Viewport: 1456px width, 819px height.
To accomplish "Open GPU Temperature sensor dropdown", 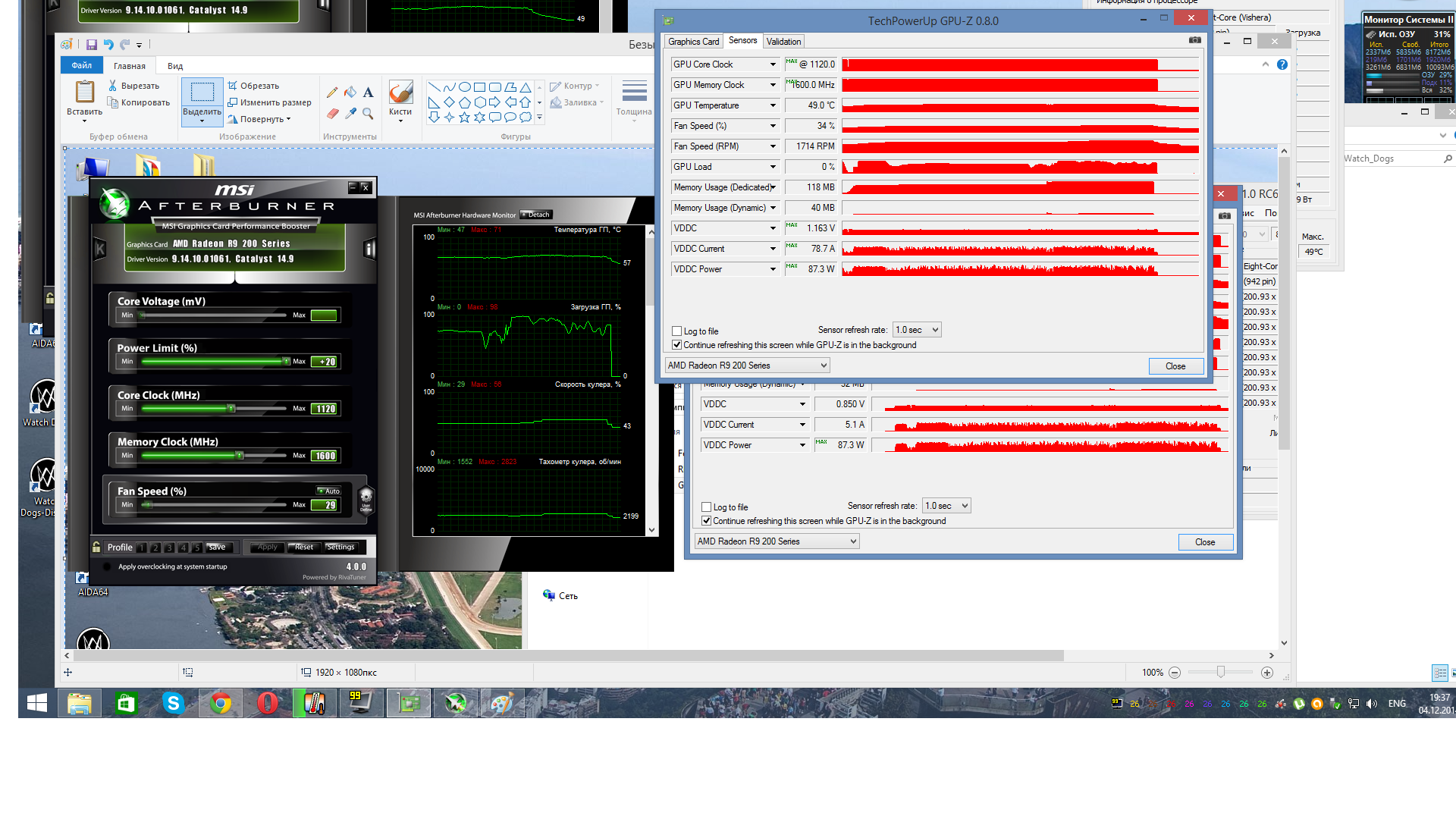I will (773, 105).
